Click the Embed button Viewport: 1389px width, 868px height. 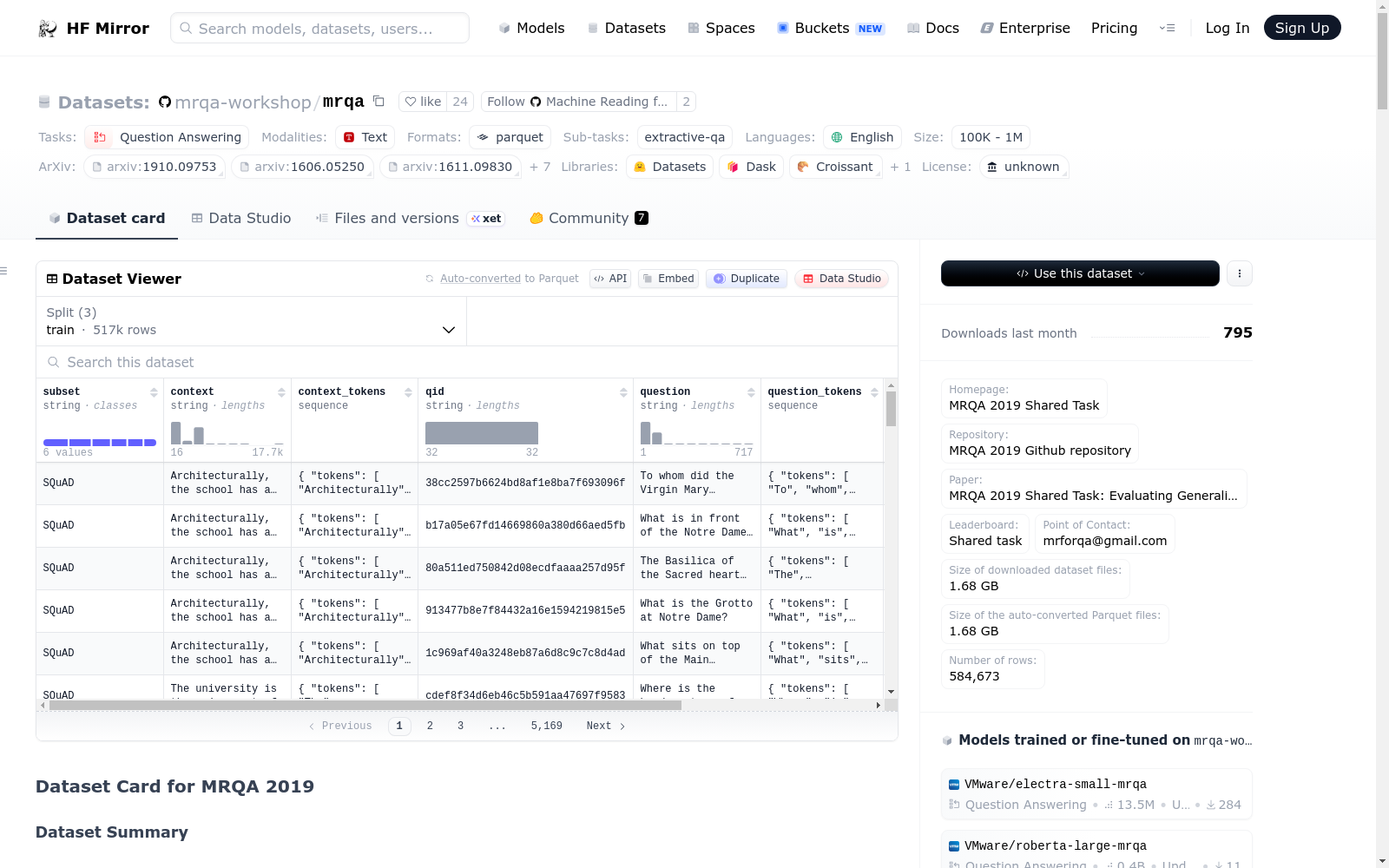click(x=668, y=279)
